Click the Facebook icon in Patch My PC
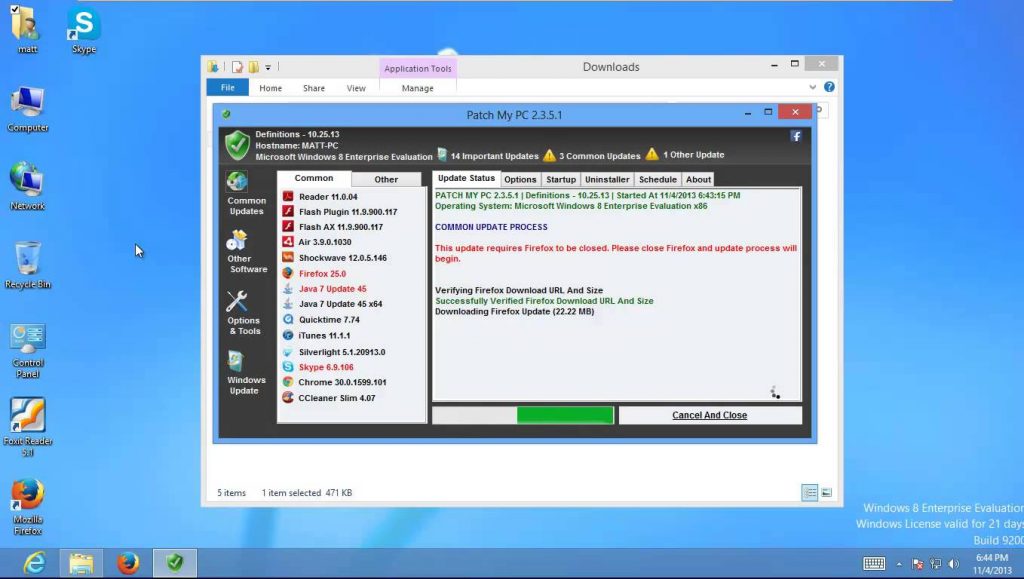1024x579 pixels. [795, 136]
